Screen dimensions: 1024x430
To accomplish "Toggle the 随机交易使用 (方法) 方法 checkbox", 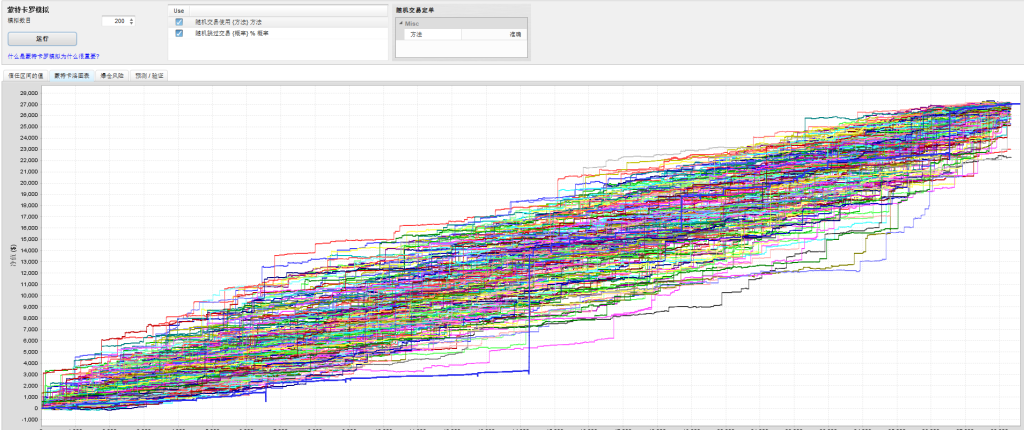I will click(x=179, y=22).
